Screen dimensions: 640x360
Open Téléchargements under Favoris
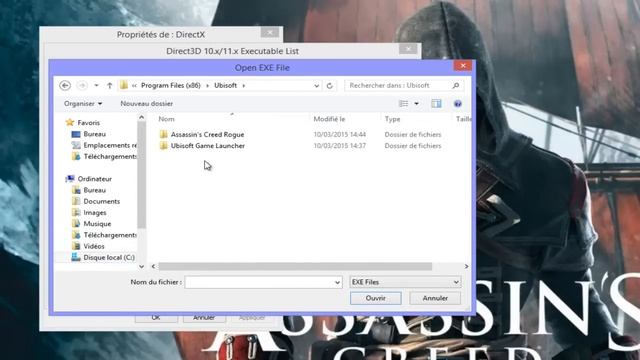(110, 156)
